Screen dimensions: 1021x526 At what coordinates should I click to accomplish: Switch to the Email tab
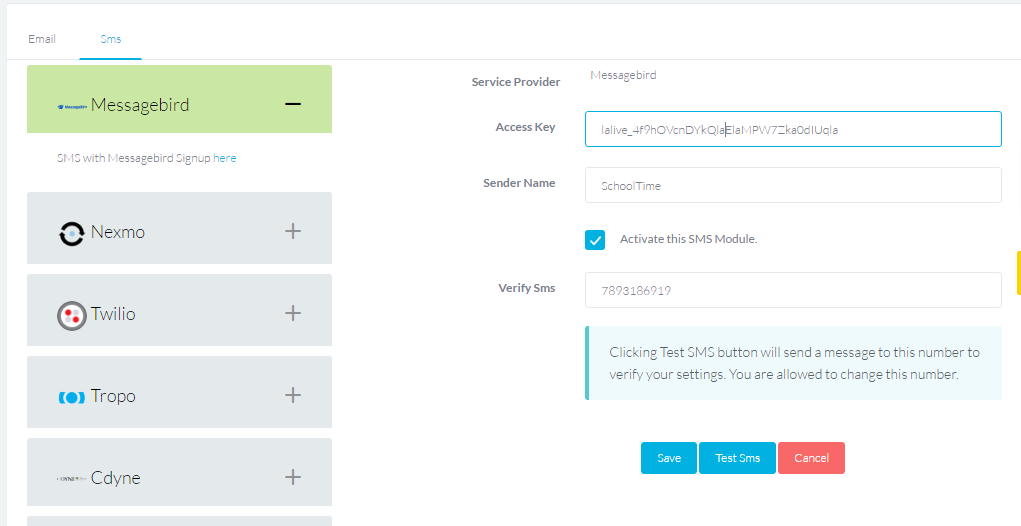[x=42, y=39]
